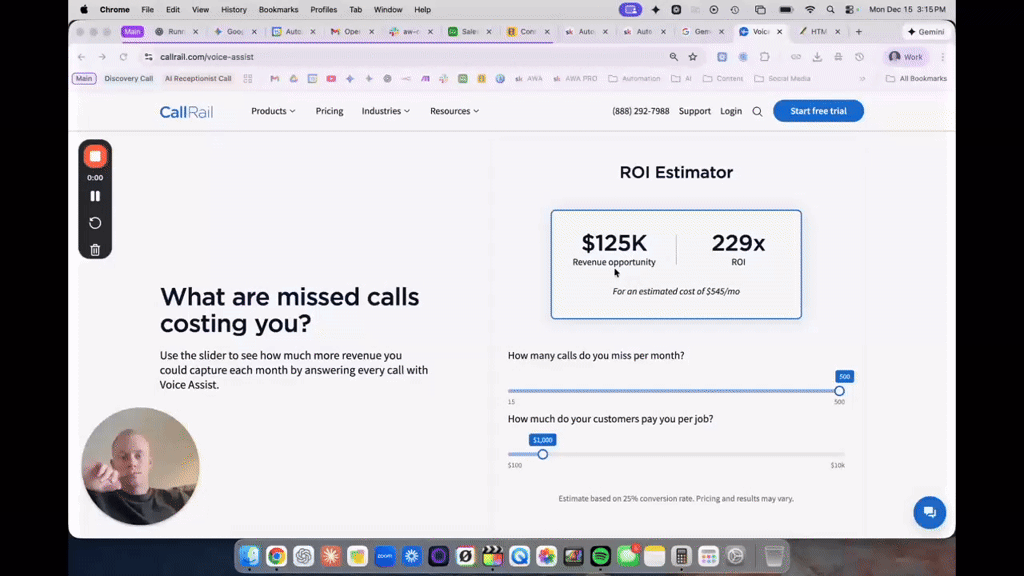Open the File menu in menu bar

[148, 10]
